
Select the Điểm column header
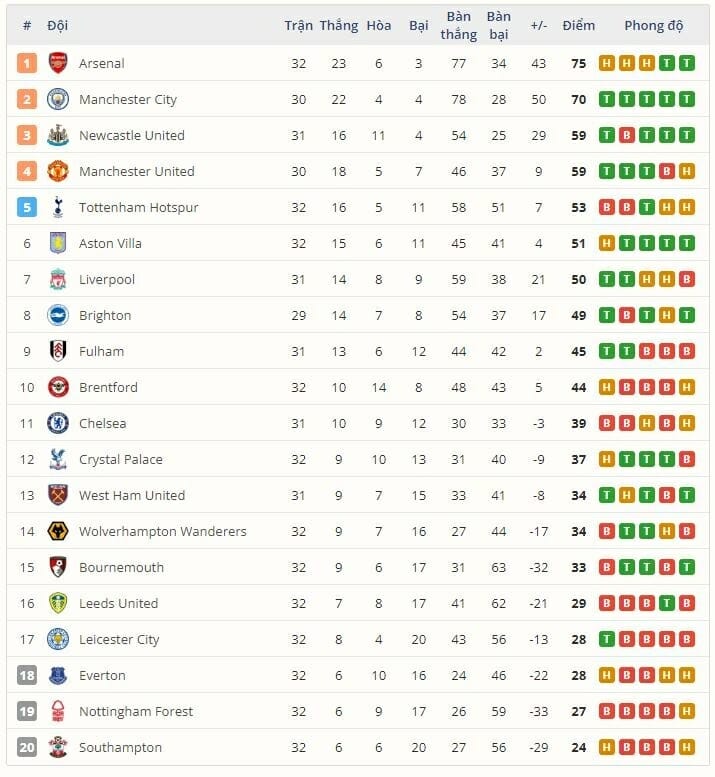[578, 25]
